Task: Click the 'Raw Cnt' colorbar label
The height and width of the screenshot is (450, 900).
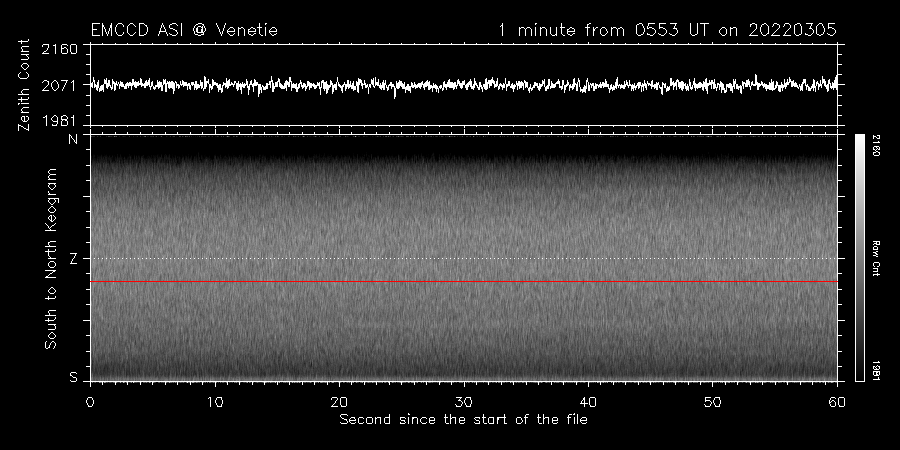Action: (x=876, y=258)
